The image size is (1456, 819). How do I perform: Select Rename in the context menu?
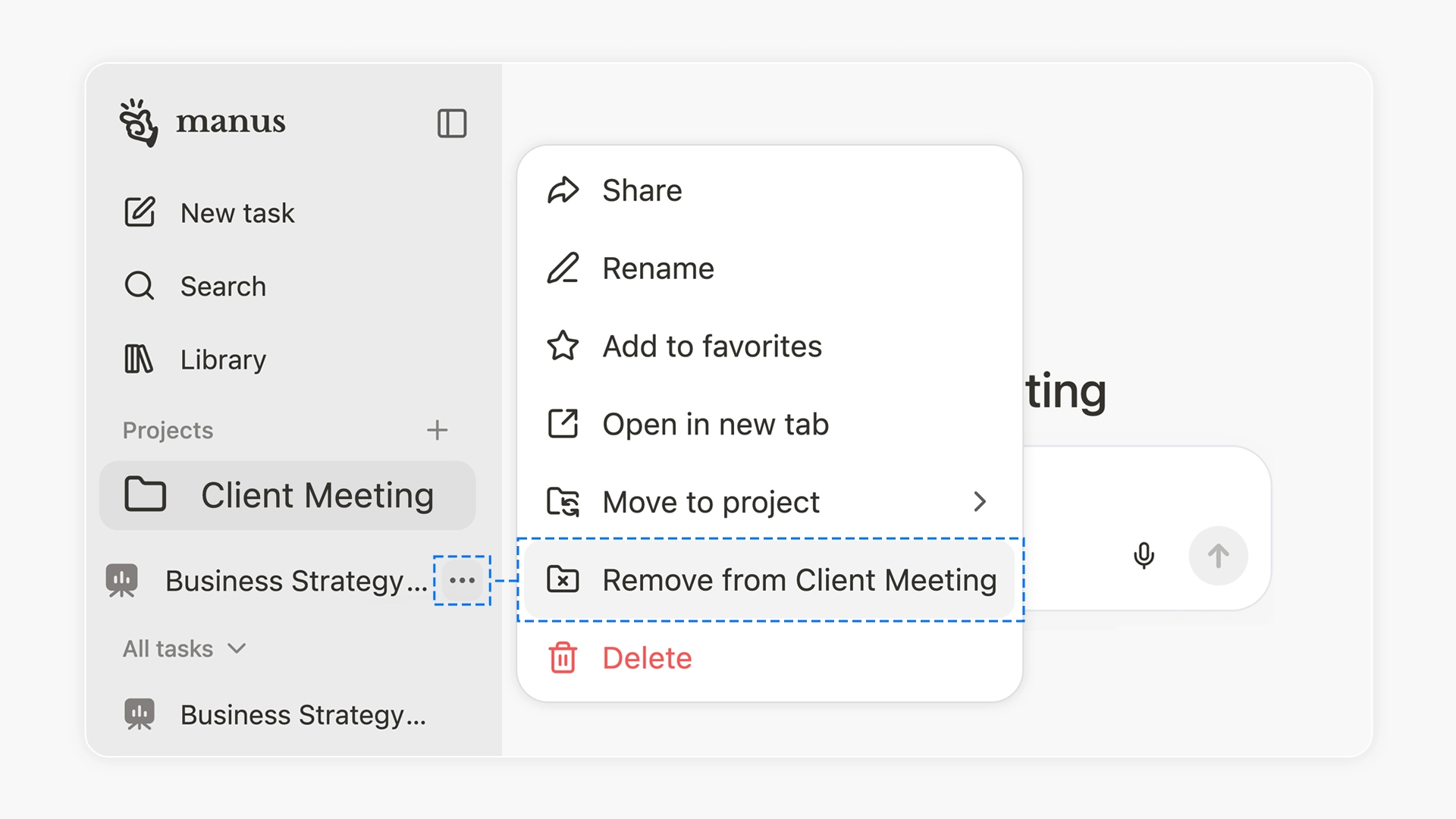(x=657, y=268)
